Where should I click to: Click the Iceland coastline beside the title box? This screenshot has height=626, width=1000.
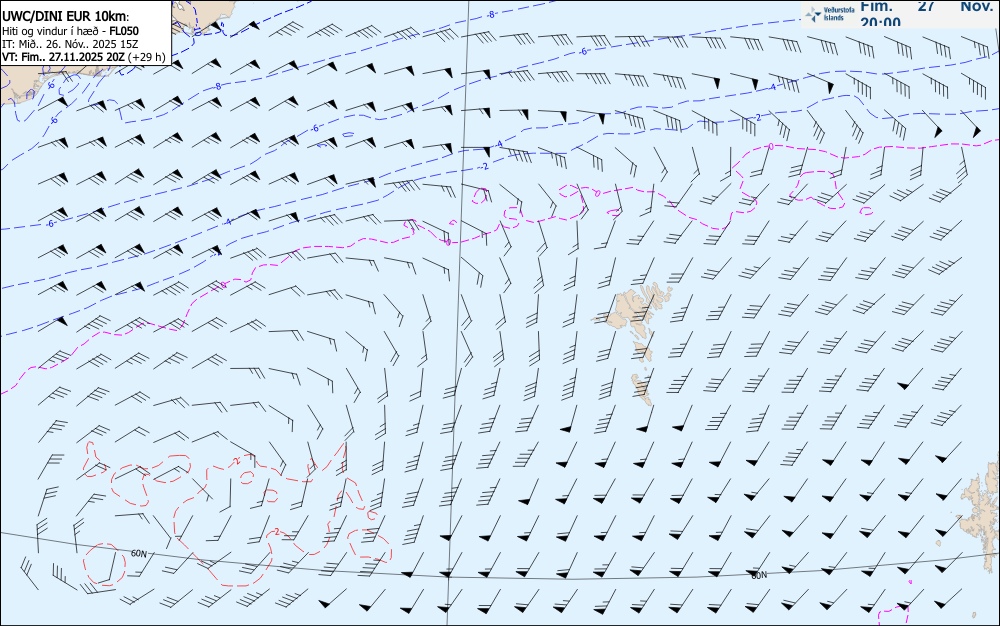click(204, 18)
